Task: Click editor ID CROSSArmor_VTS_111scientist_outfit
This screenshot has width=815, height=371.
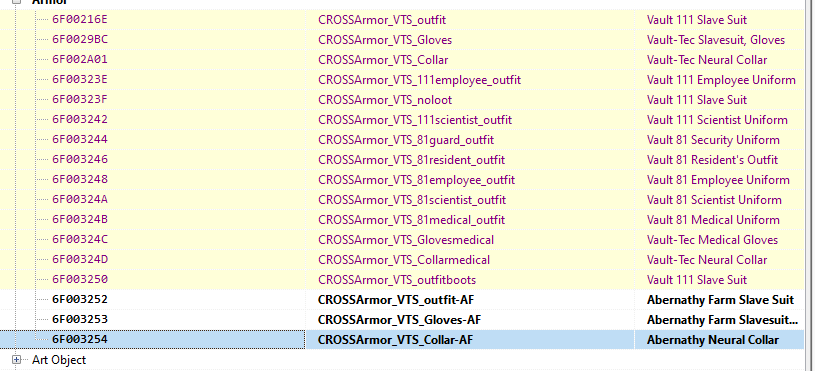Action: click(415, 120)
